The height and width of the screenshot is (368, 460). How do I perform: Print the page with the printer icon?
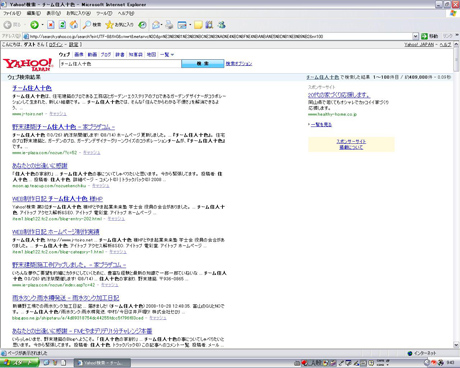point(169,25)
